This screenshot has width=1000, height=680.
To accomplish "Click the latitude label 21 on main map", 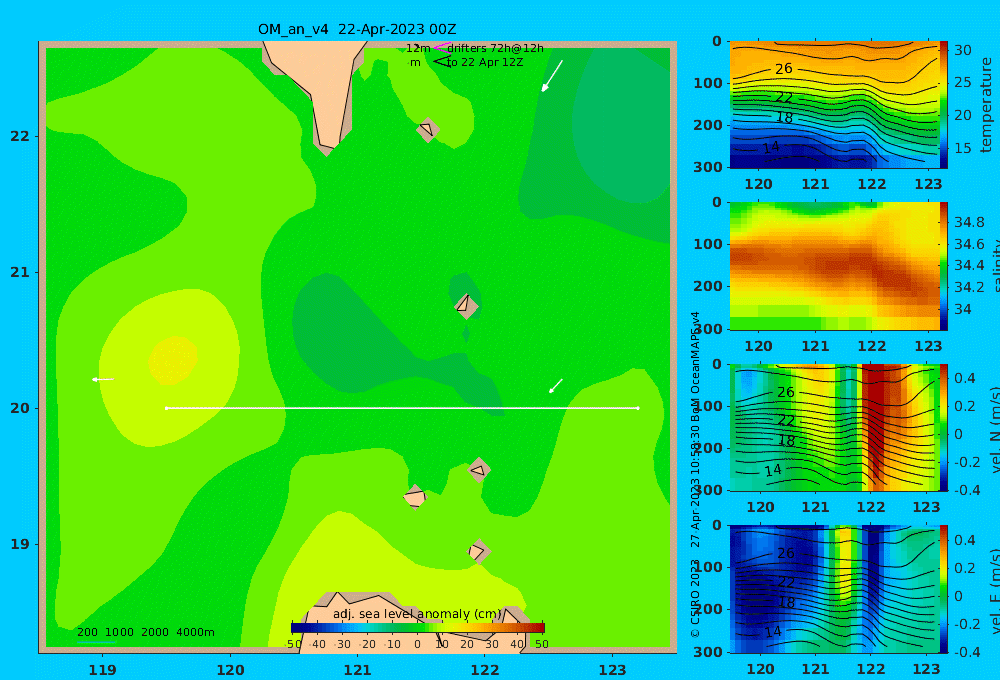I will (x=20, y=272).
